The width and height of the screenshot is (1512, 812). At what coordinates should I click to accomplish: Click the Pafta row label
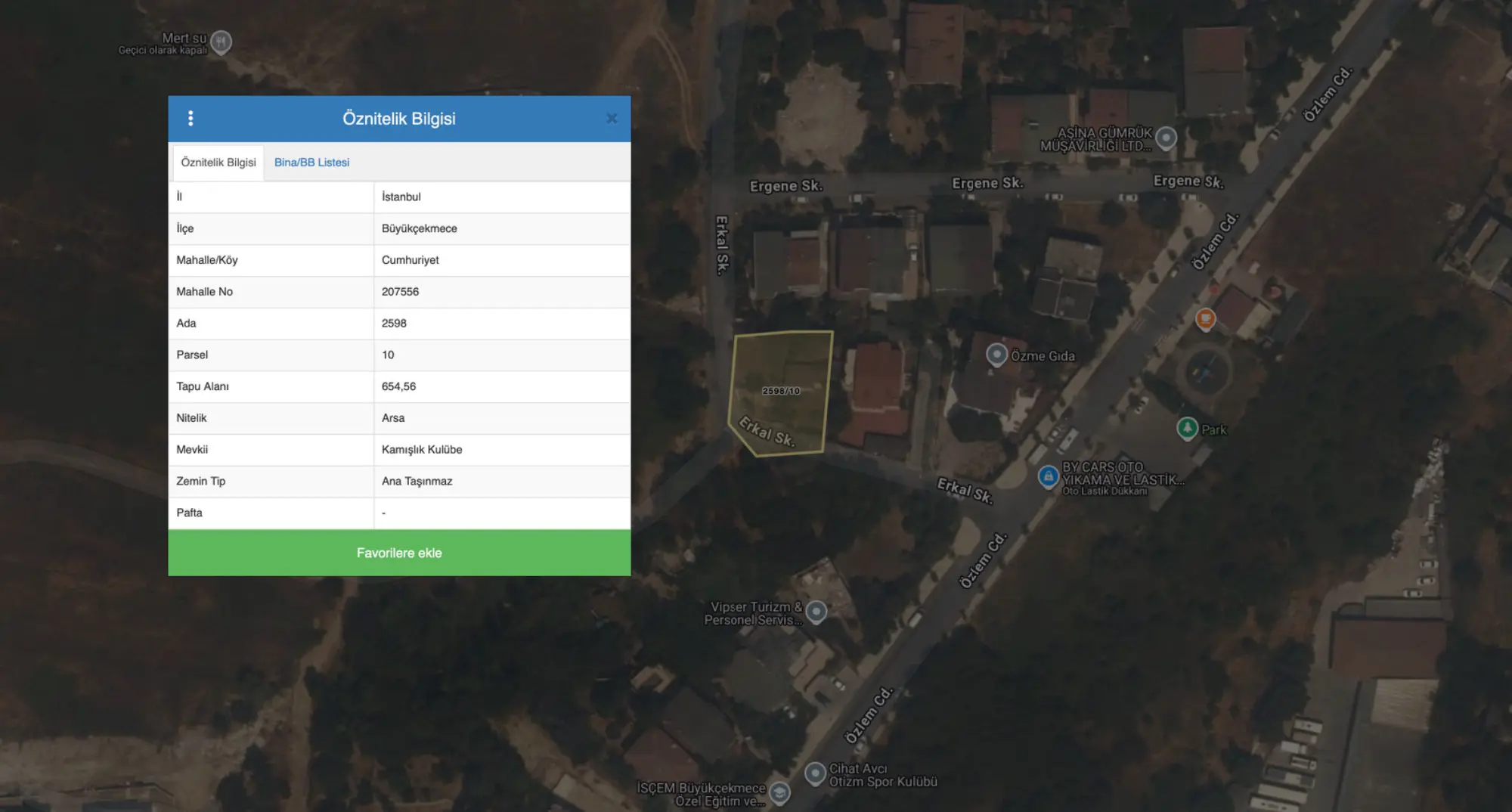point(189,513)
